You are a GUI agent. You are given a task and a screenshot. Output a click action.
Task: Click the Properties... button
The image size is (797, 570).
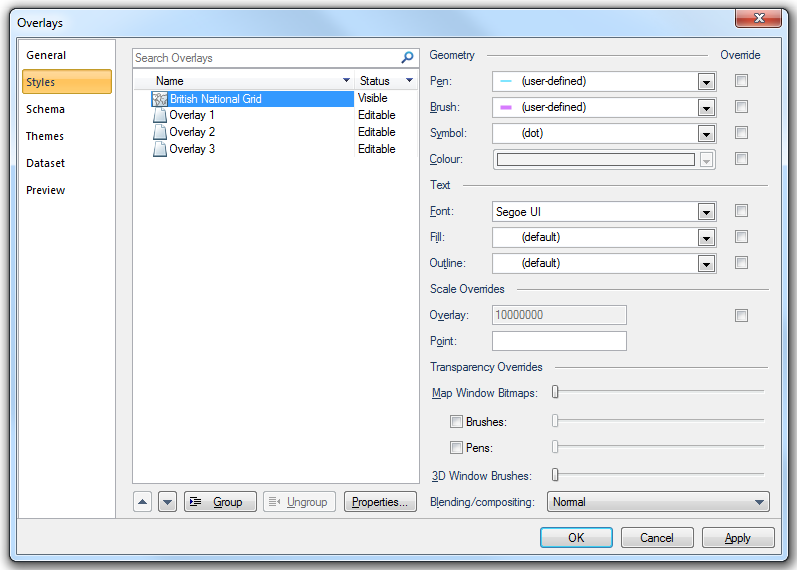380,502
